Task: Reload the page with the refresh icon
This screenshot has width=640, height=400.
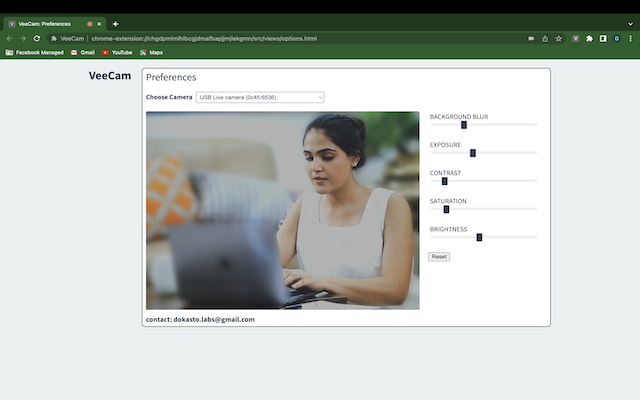Action: tap(37, 38)
